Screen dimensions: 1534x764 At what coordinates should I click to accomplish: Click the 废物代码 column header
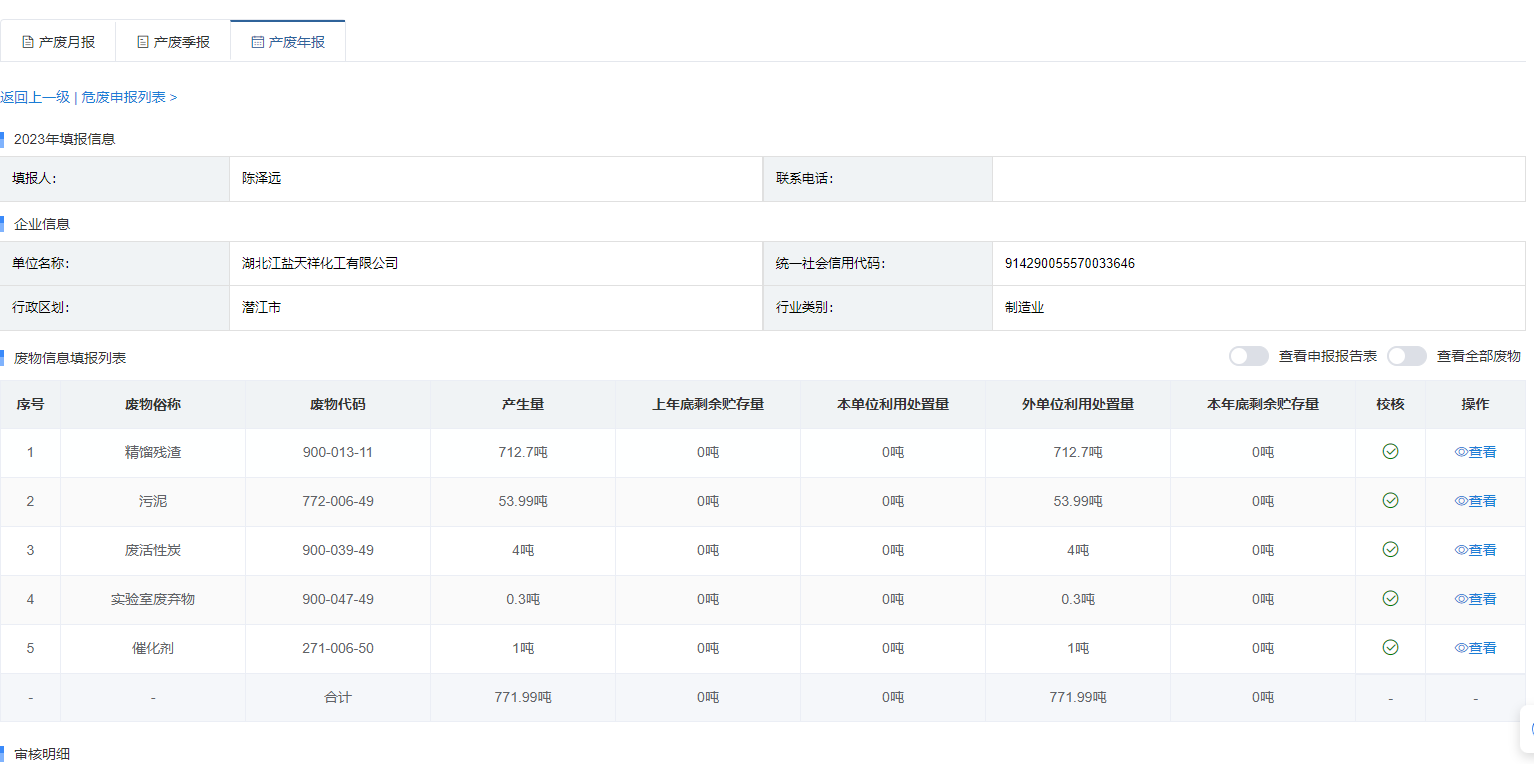338,404
